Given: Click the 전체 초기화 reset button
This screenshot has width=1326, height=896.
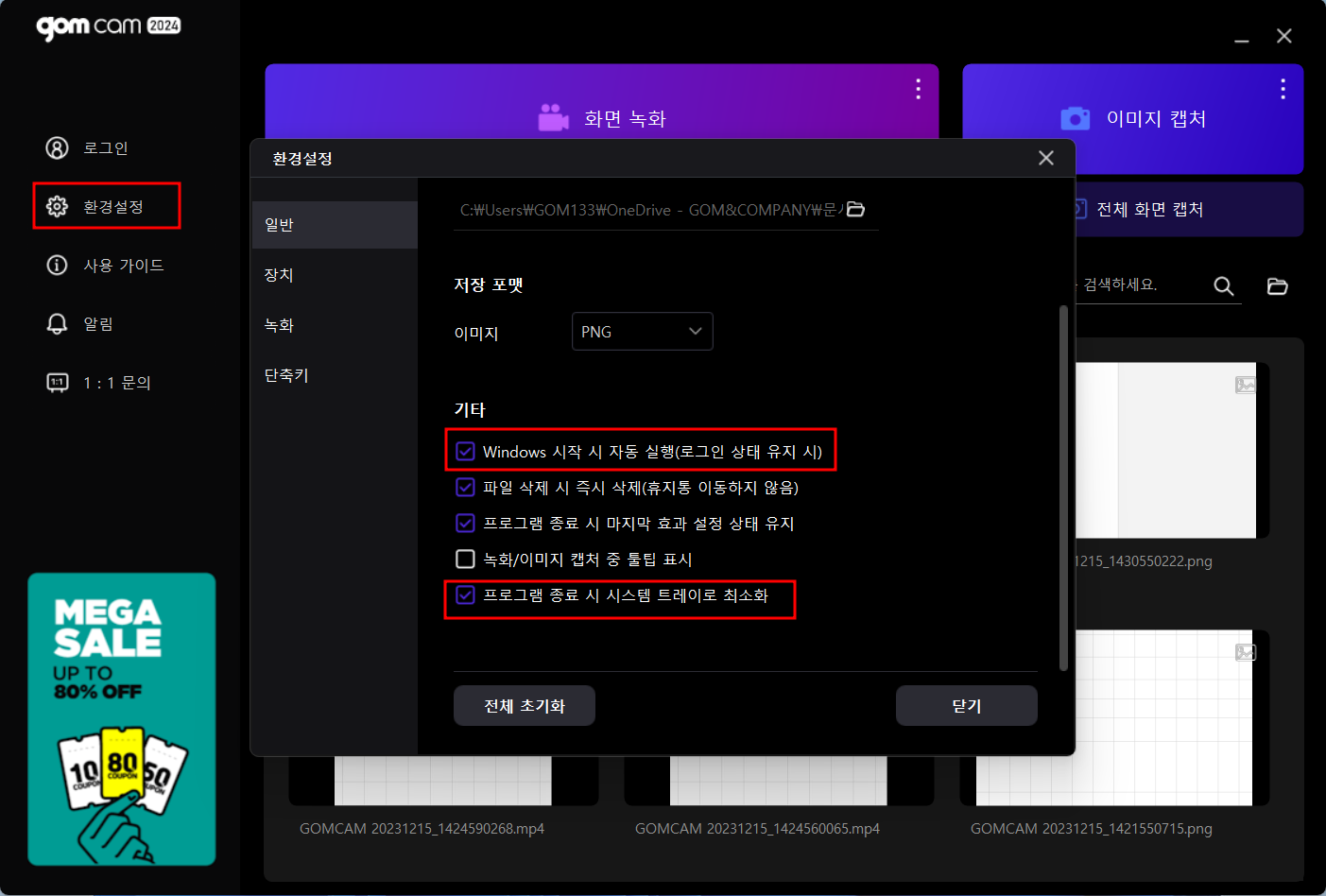Looking at the screenshot, I should click(x=524, y=706).
